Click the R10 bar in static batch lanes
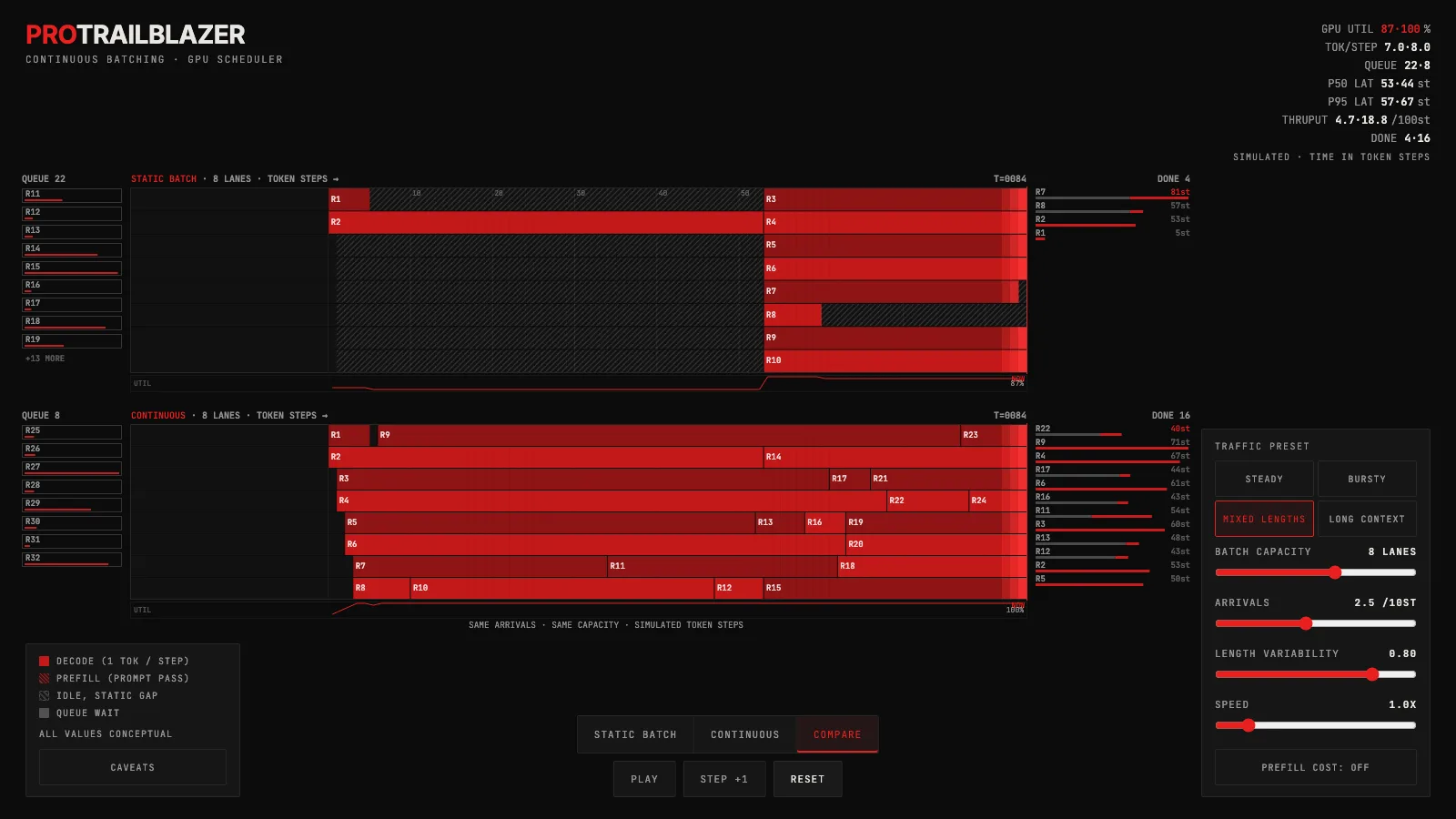This screenshot has height=819, width=1456. [x=895, y=360]
